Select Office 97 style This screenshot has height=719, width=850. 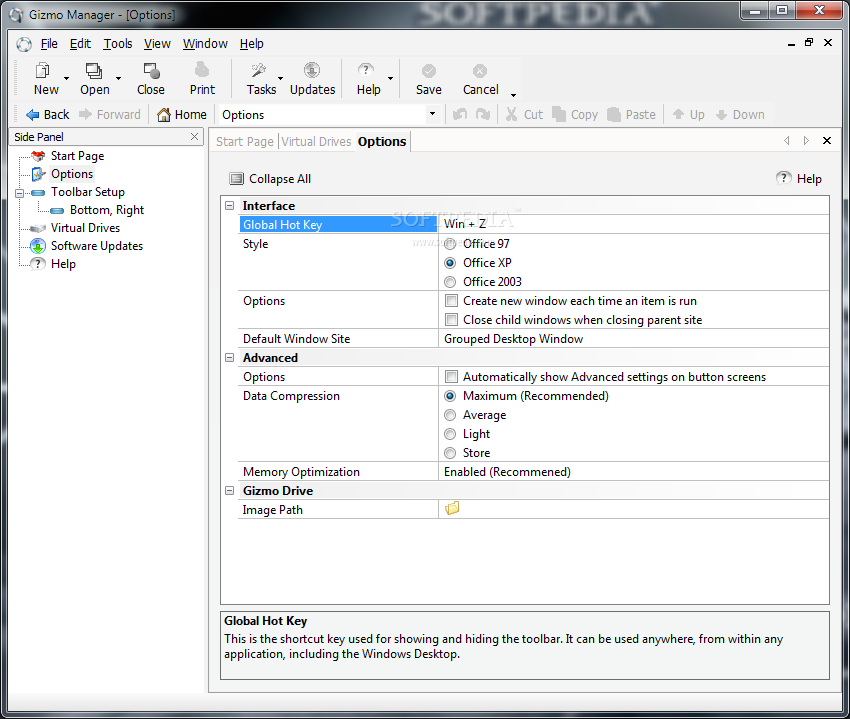point(450,244)
